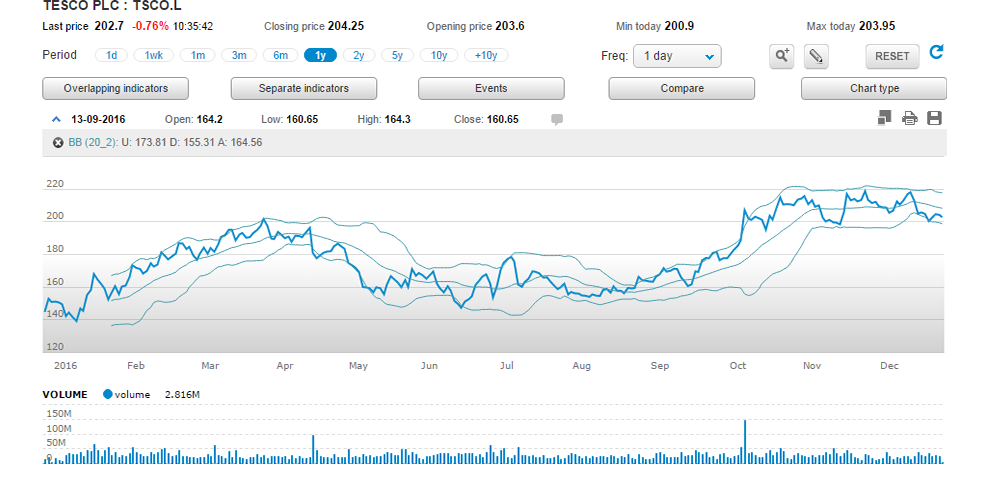Click the Min today 200.9 value
Screen dimensions: 988x500
679,26
